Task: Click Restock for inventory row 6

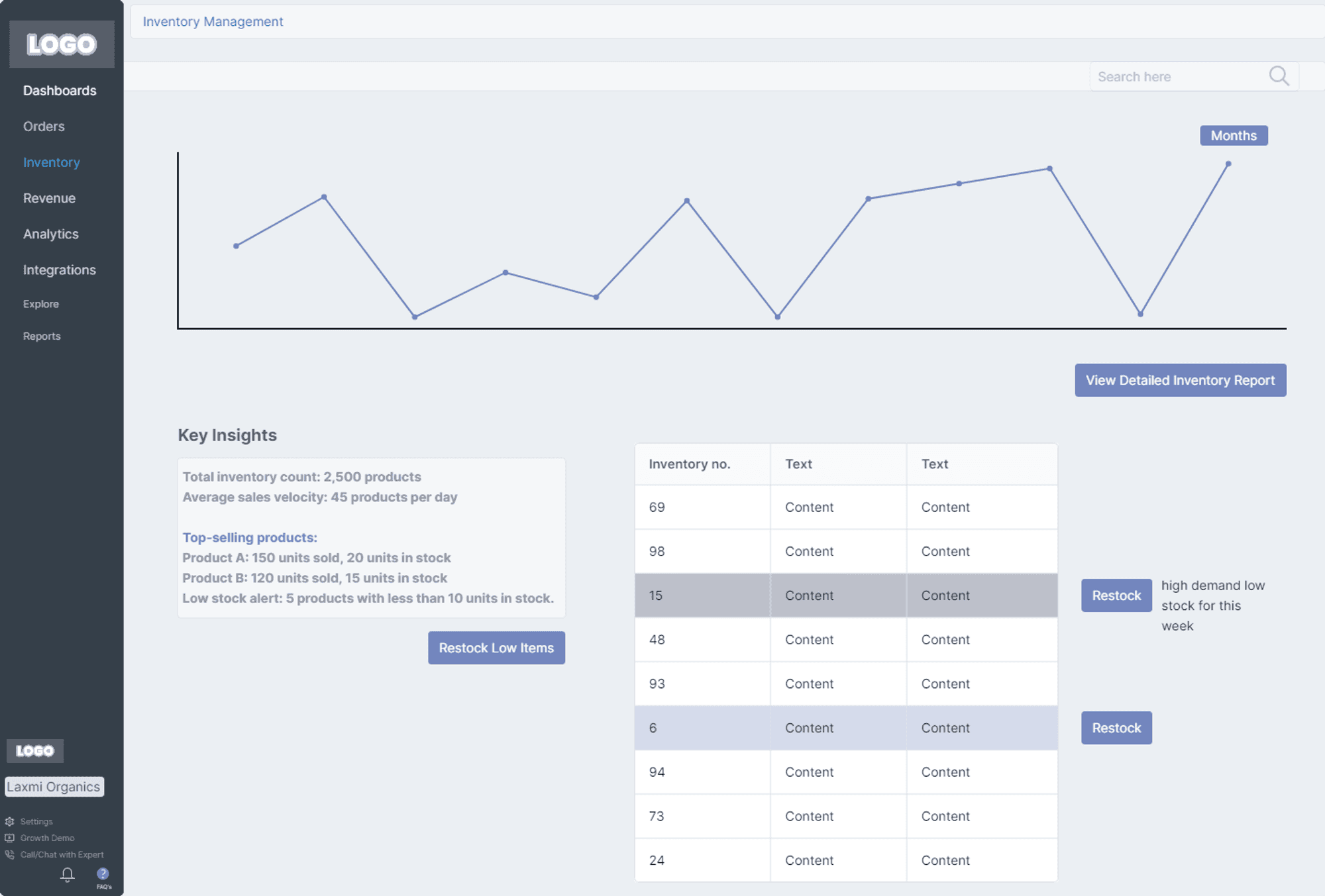Action: coord(1116,728)
